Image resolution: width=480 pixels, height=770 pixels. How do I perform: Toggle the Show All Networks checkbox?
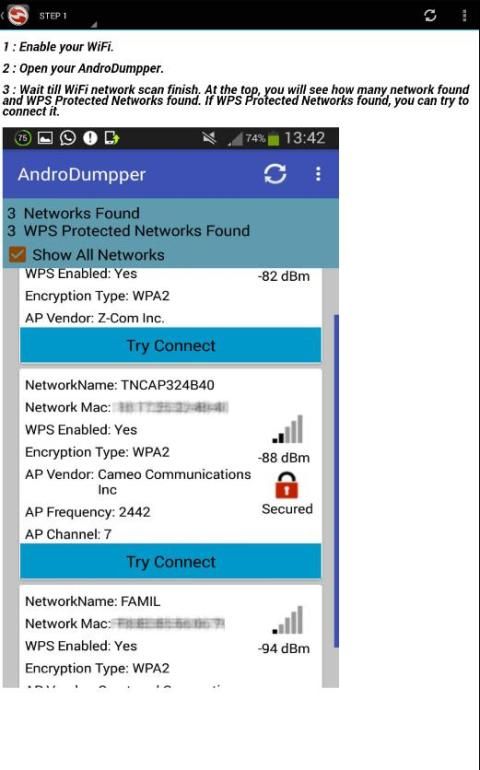coord(17,254)
